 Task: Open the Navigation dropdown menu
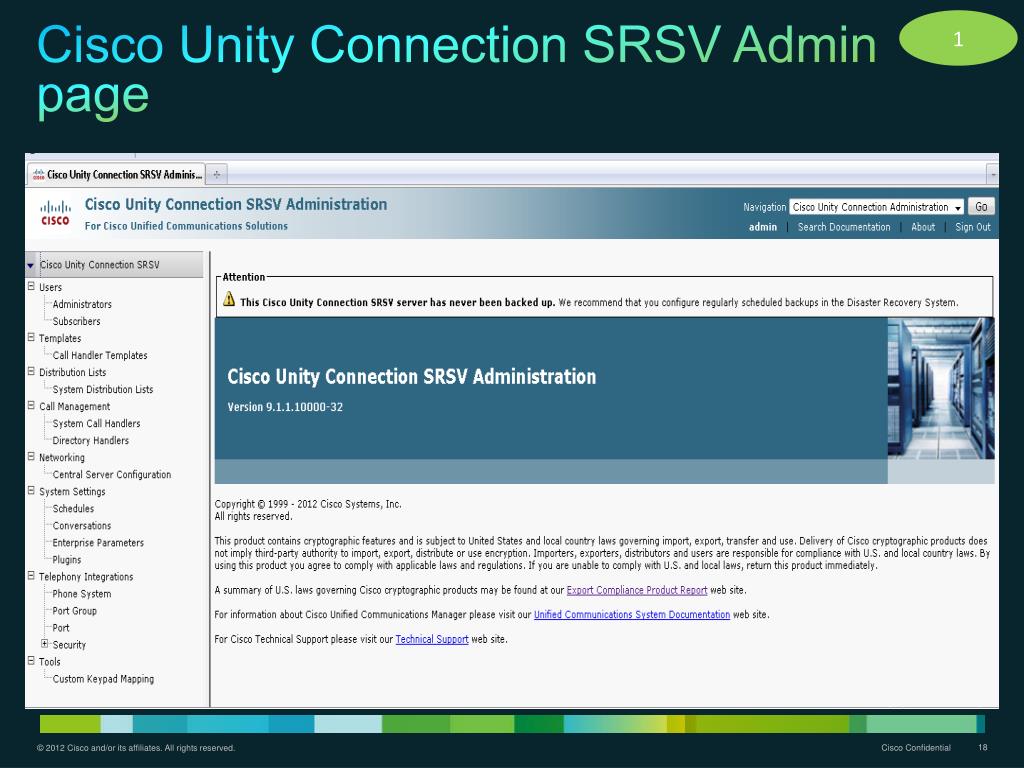click(x=876, y=207)
